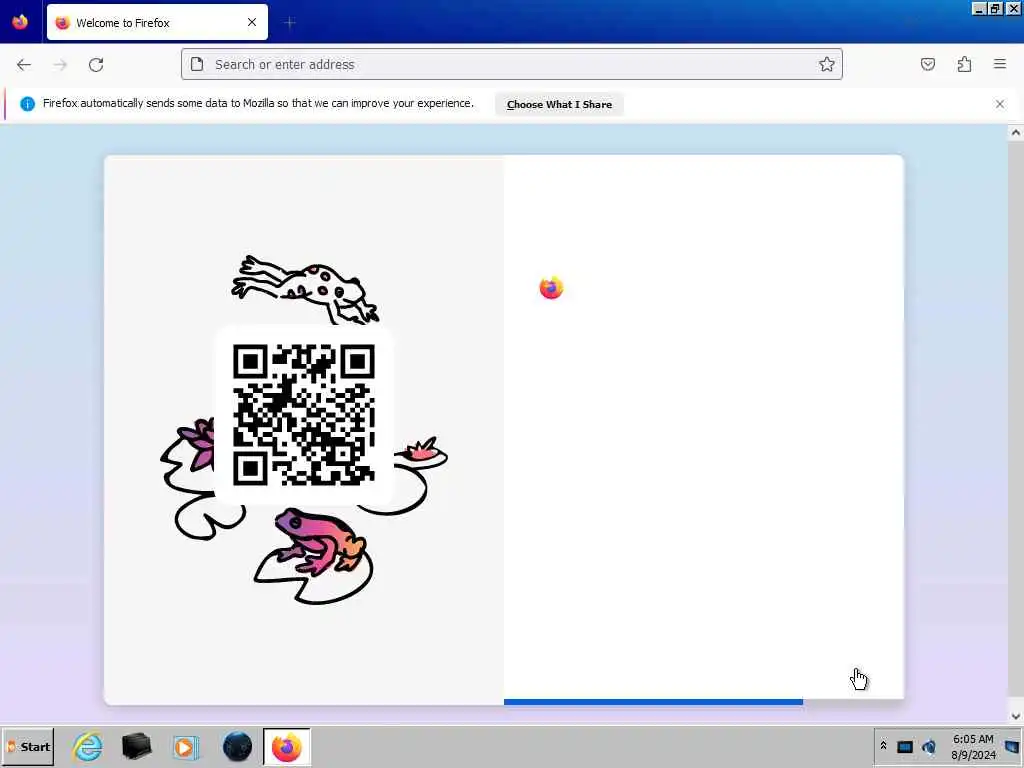Image resolution: width=1024 pixels, height=768 pixels.
Task: Open the black folder icon in taskbar
Action: click(x=136, y=747)
